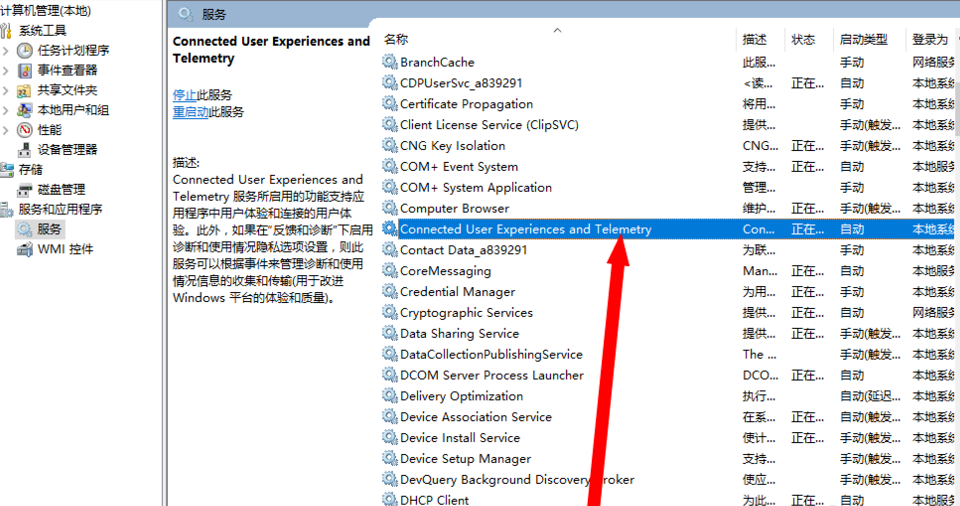Expand the 本地用户和组 tree node arrow
This screenshot has width=960, height=506.
coord(6,110)
